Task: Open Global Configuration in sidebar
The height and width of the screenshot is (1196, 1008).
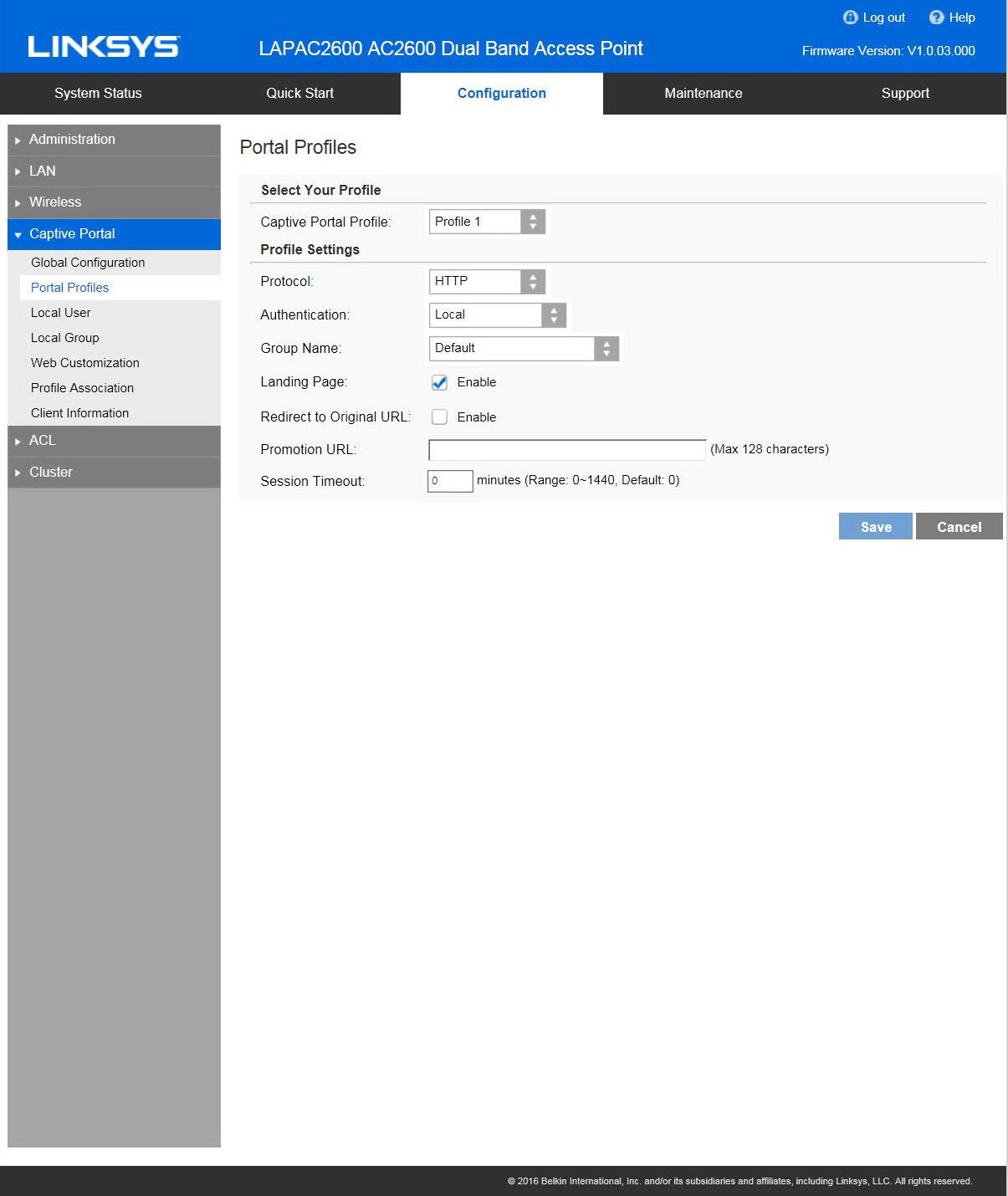Action: pyautogui.click(x=88, y=263)
